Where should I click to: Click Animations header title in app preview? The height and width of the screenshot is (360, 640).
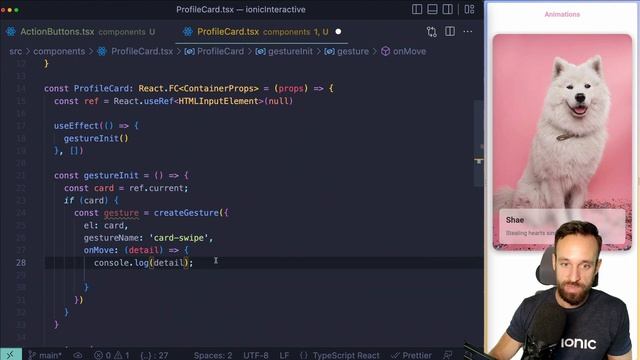[x=562, y=14]
